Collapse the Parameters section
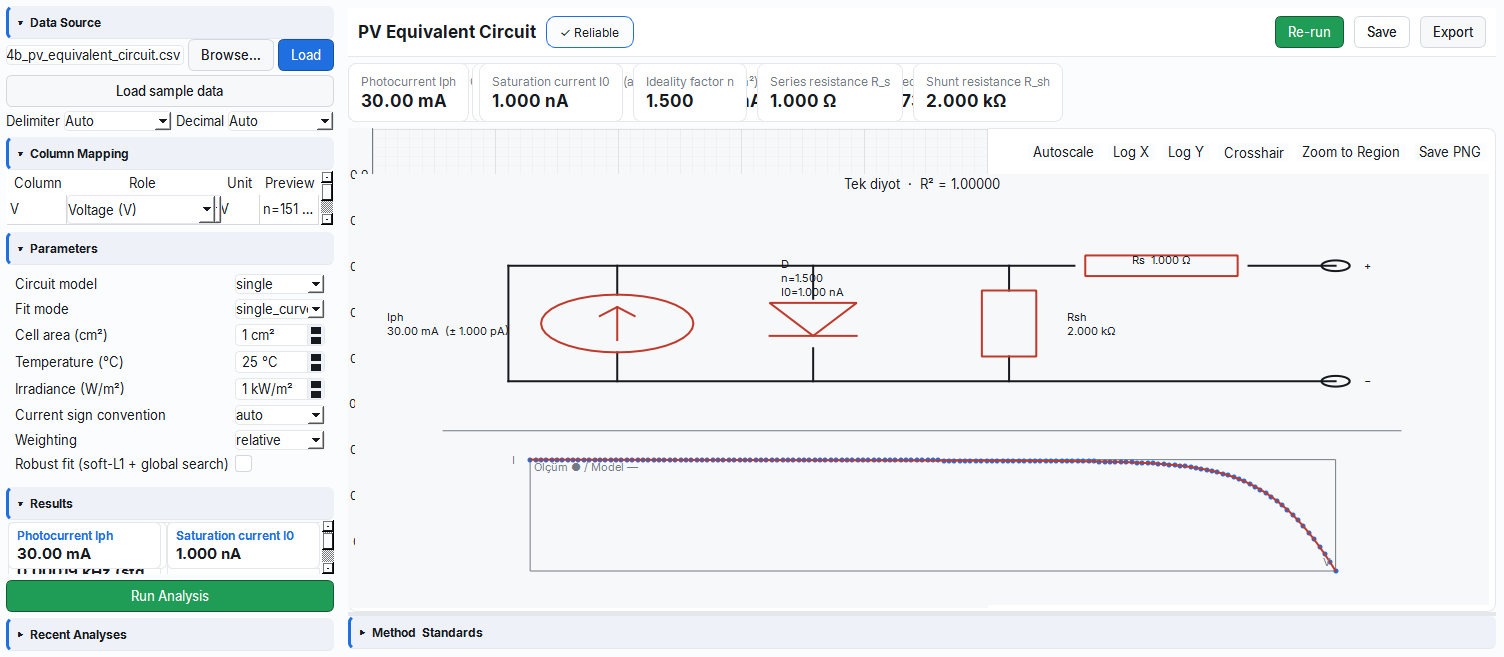1504x657 pixels. coord(170,248)
